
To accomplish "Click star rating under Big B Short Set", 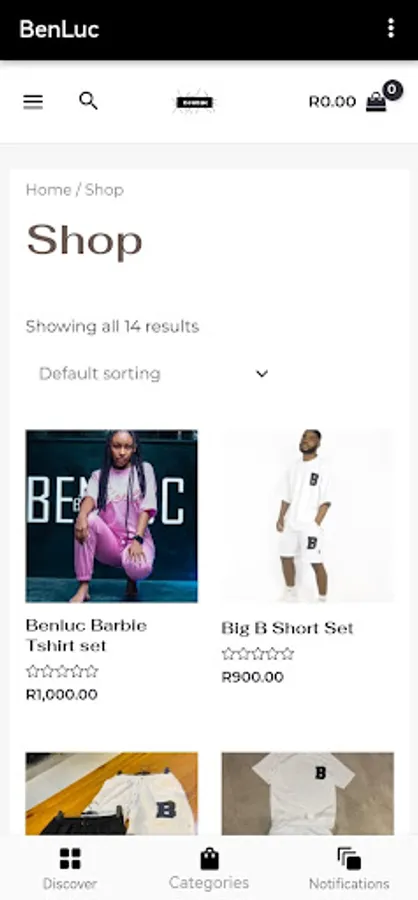I will [258, 654].
